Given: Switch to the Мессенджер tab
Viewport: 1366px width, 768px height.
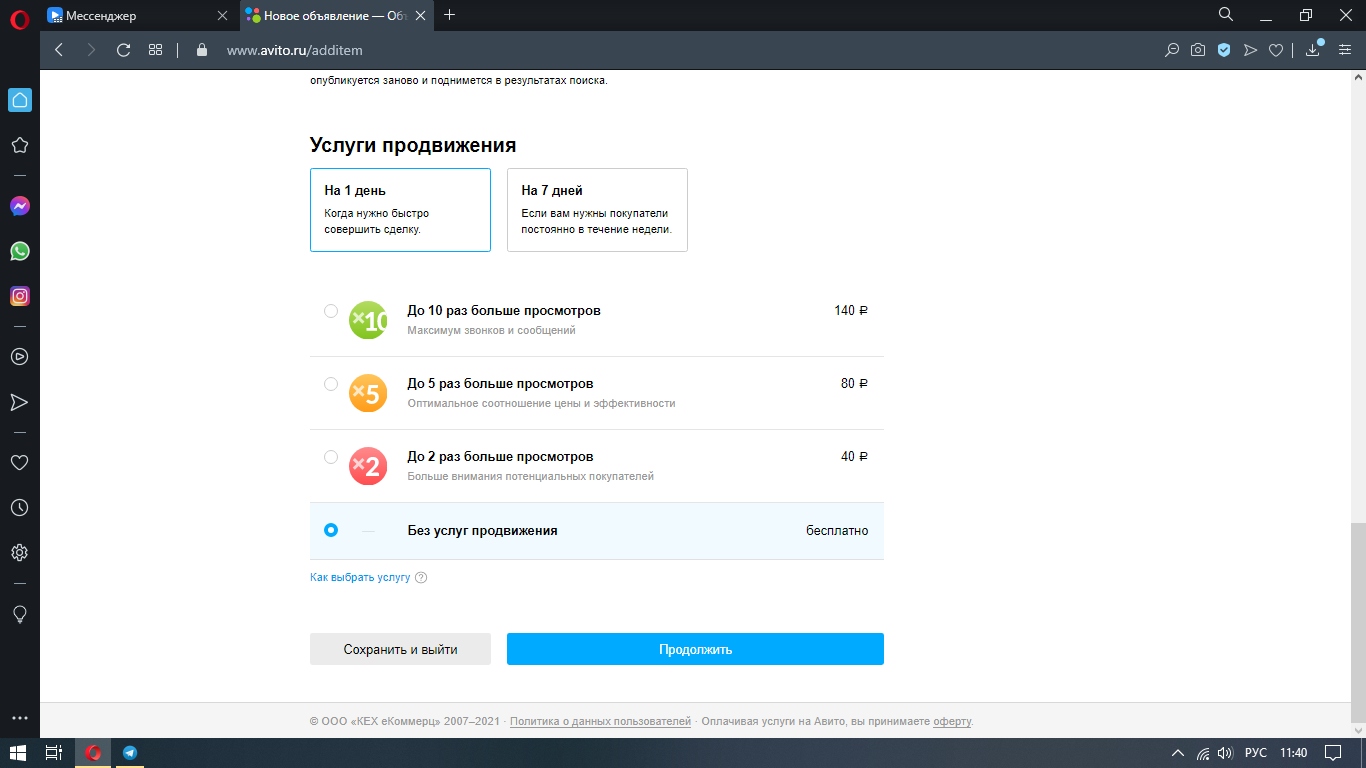Looking at the screenshot, I should coord(137,15).
